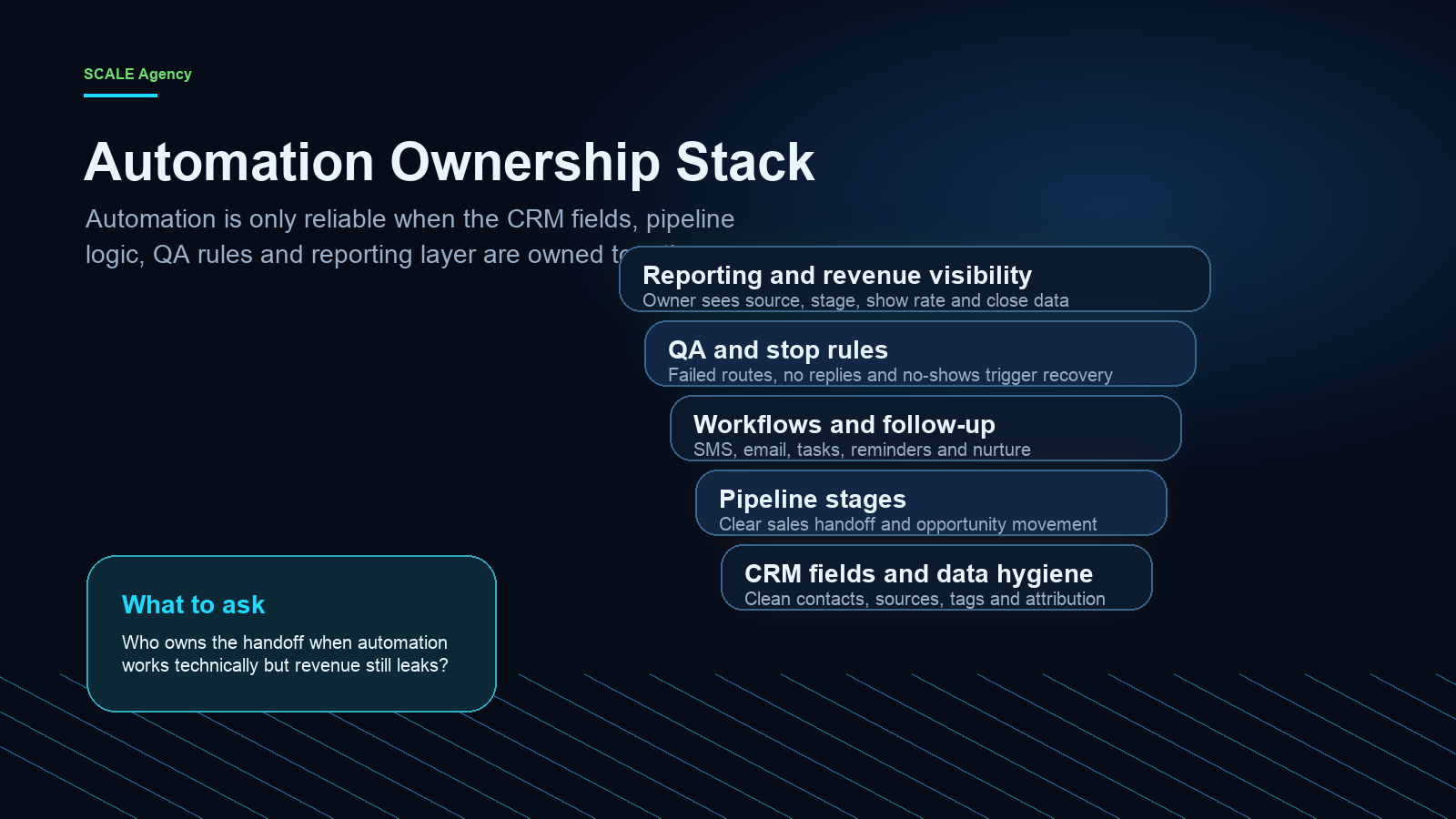The height and width of the screenshot is (819, 1456).
Task: Click the 'Who owns the handoff' question text
Action: coord(285,653)
